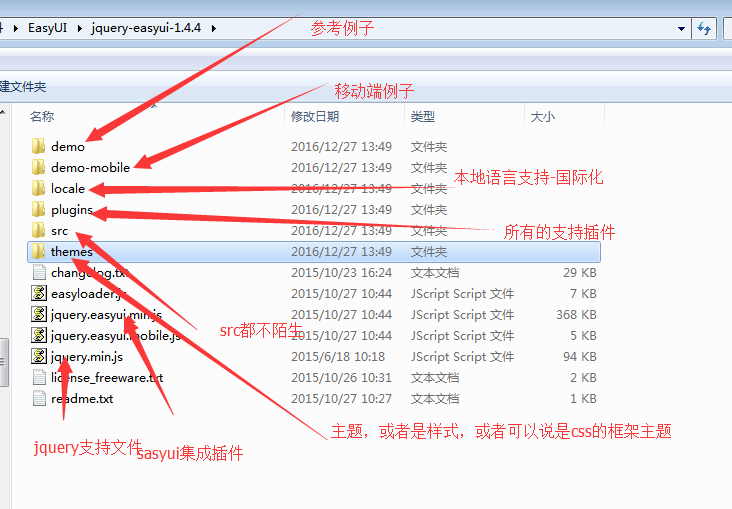Screen dimensions: 732x509
Task: Select the folder name plugins
Action: coord(72,210)
